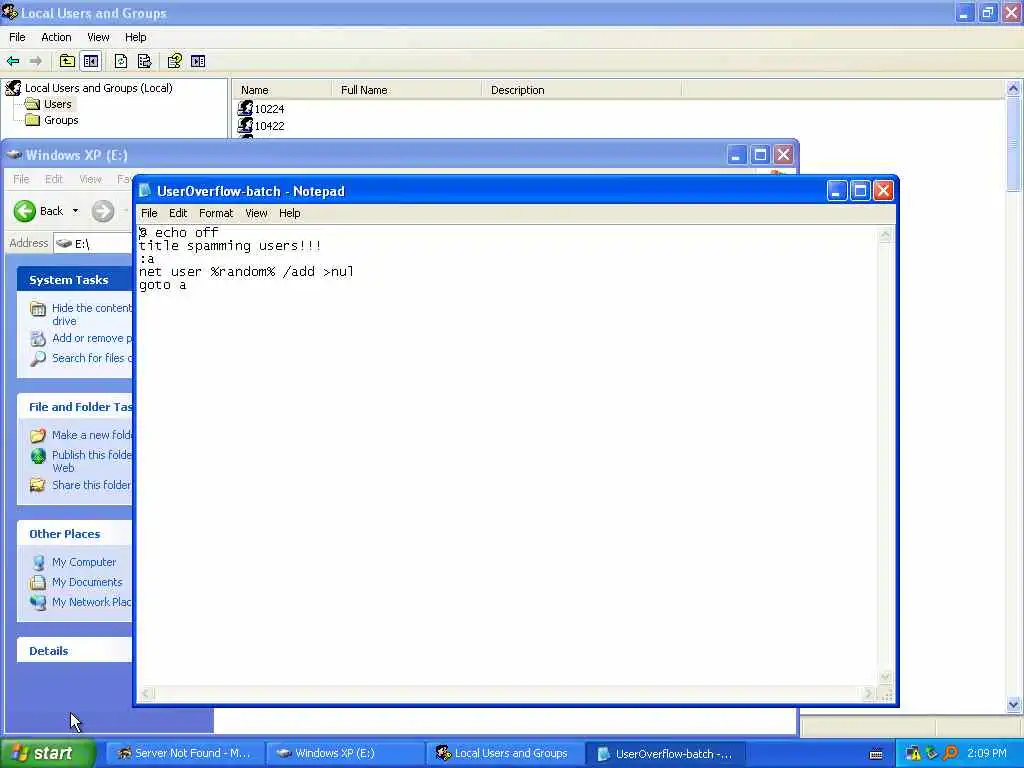Screen dimensions: 1024x768
Task: Click the security warning tray icon
Action: click(913, 754)
